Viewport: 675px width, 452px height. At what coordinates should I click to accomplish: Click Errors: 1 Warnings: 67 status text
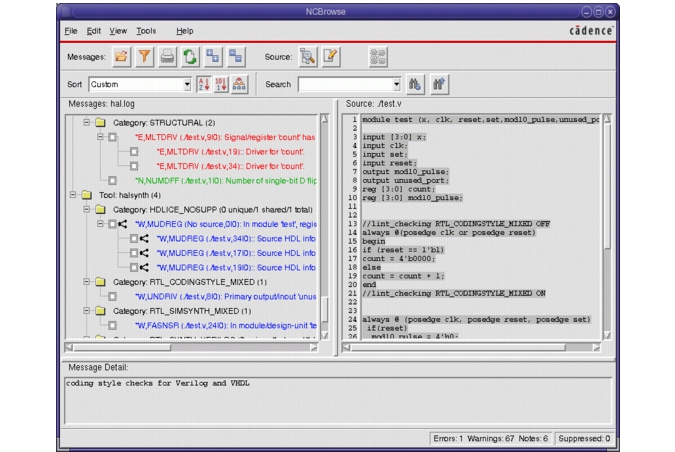491,439
